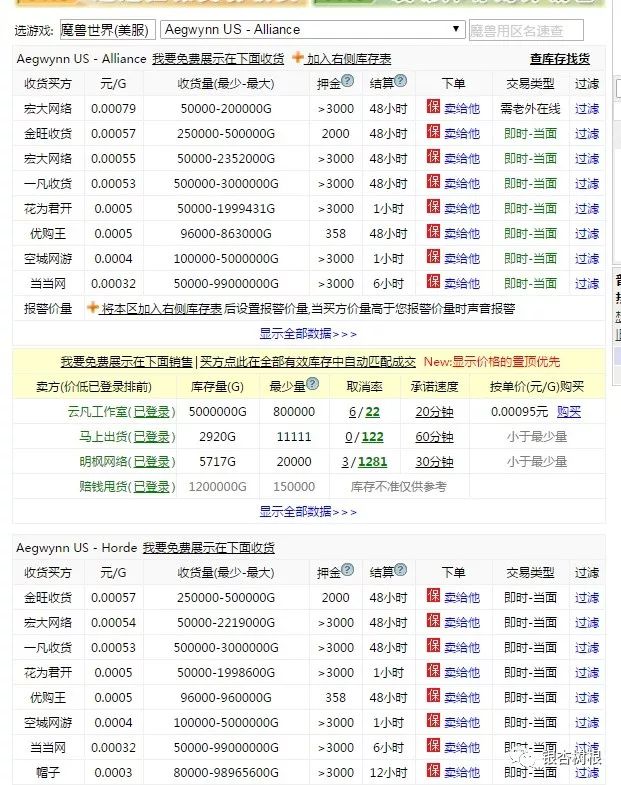The image size is (621, 785).
Task: Select the 收货量(最少-最大) Alliance column header
Action: click(226, 84)
